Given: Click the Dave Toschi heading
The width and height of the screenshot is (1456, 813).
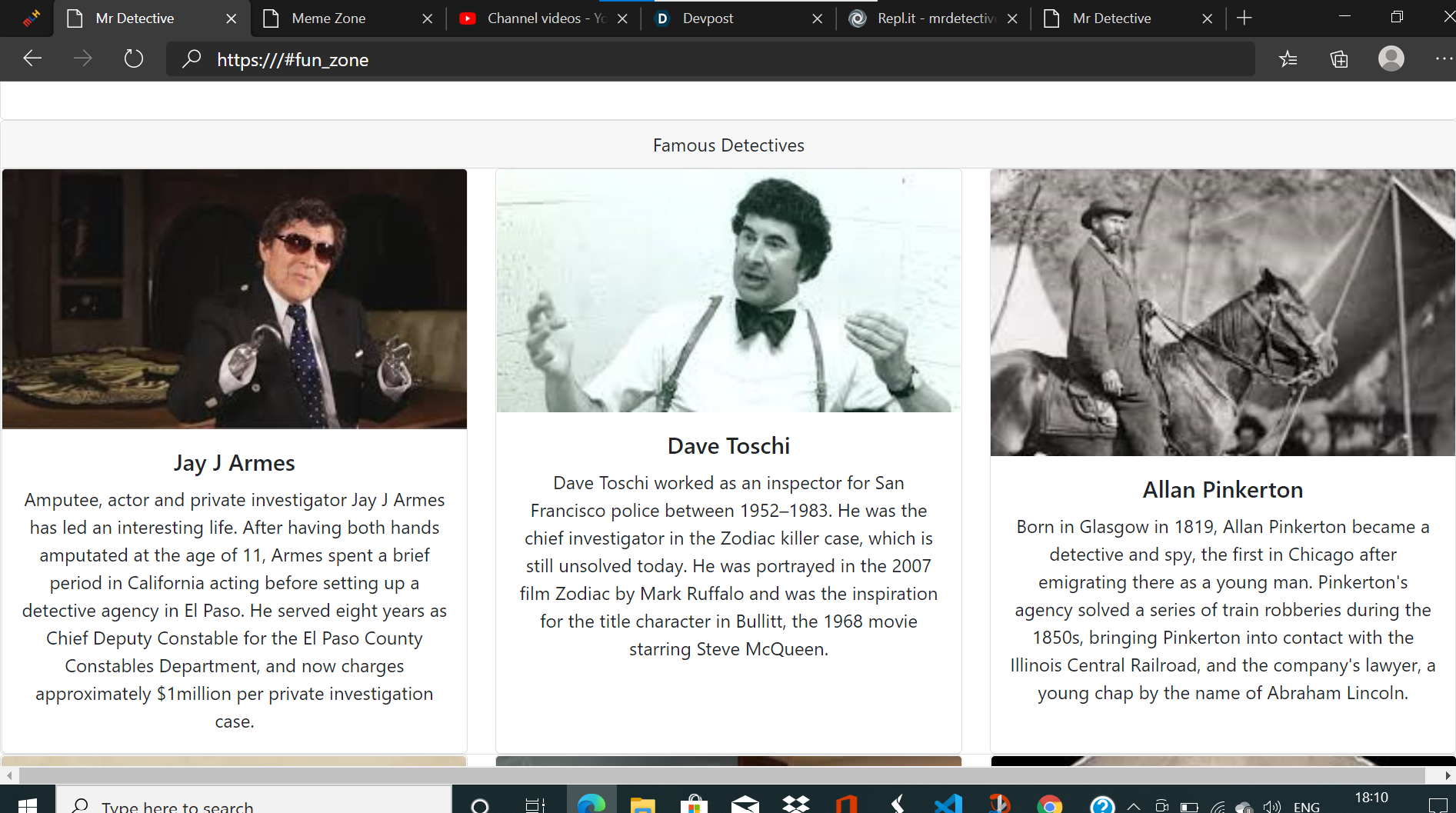Looking at the screenshot, I should click(x=728, y=446).
